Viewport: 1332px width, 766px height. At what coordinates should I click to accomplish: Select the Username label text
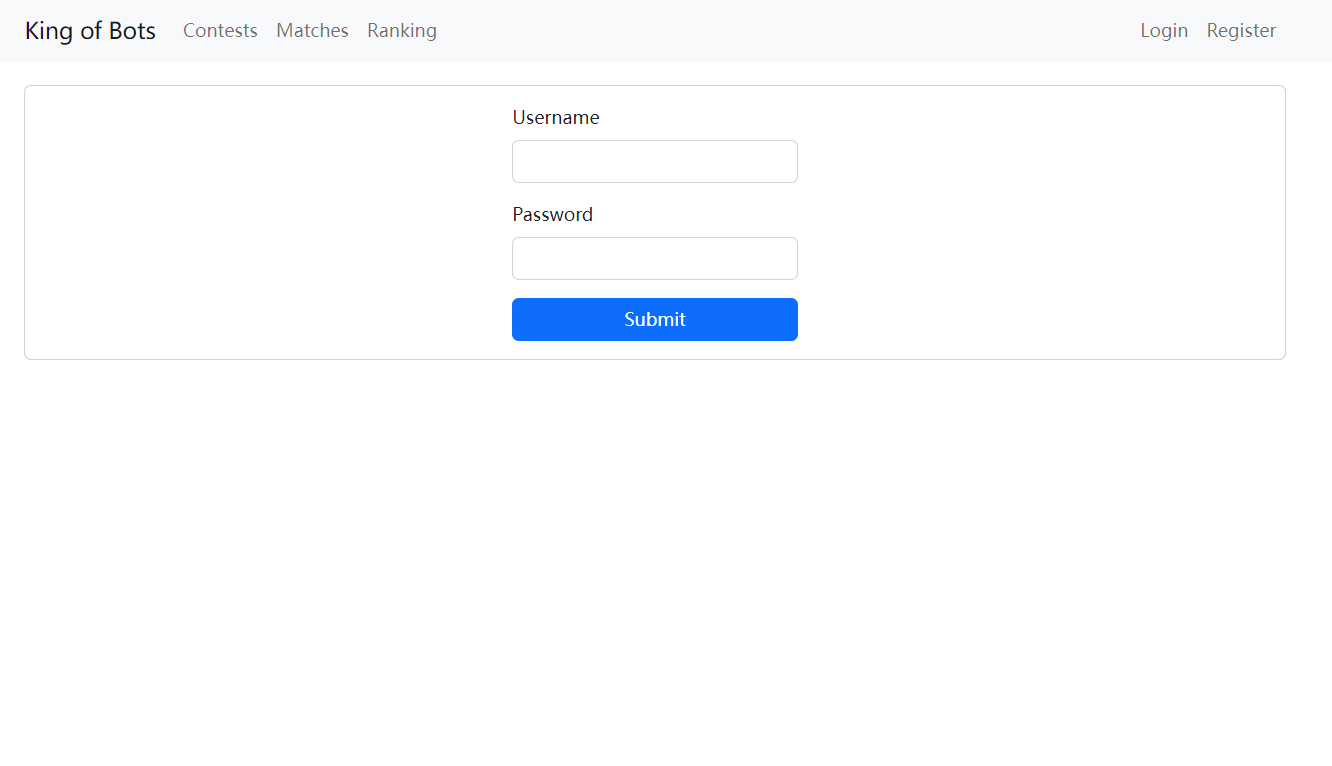coord(556,117)
